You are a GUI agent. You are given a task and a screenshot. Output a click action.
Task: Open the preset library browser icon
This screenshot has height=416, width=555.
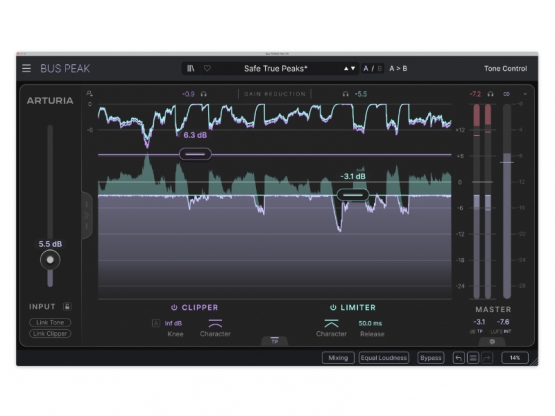[190, 68]
